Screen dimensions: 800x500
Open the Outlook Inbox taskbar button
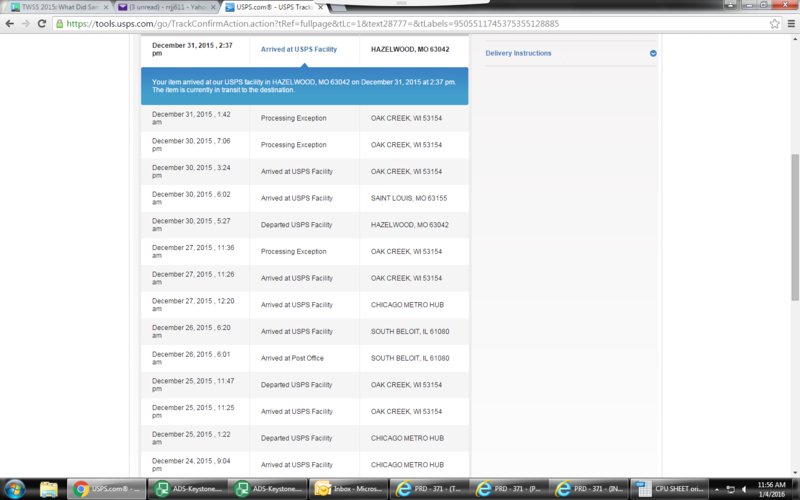(x=348, y=489)
